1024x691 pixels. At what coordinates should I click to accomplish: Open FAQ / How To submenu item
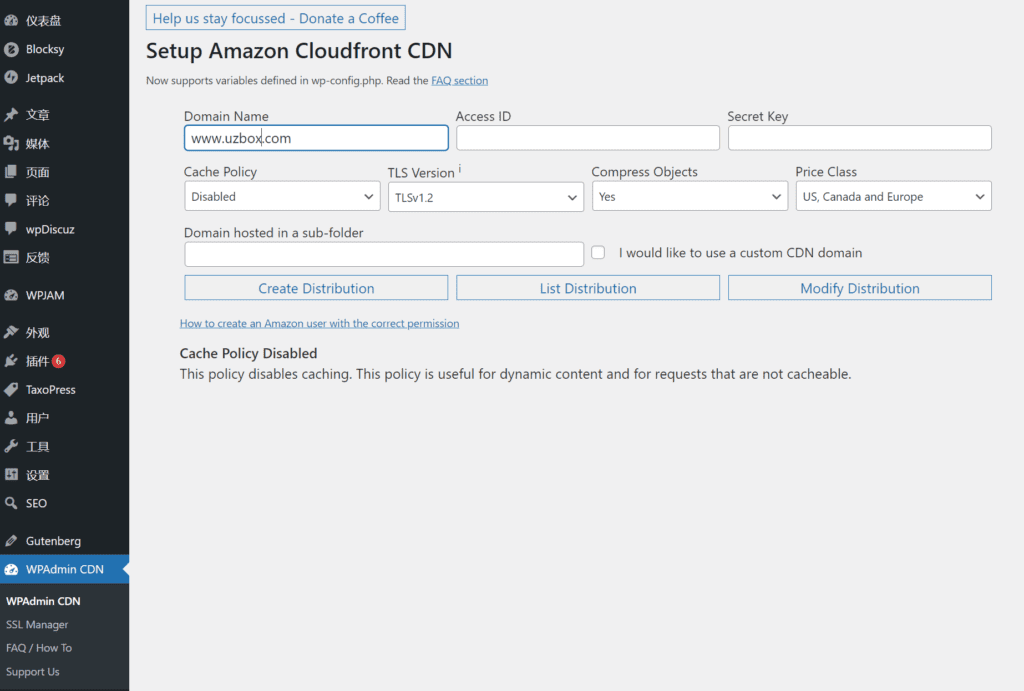tap(39, 648)
